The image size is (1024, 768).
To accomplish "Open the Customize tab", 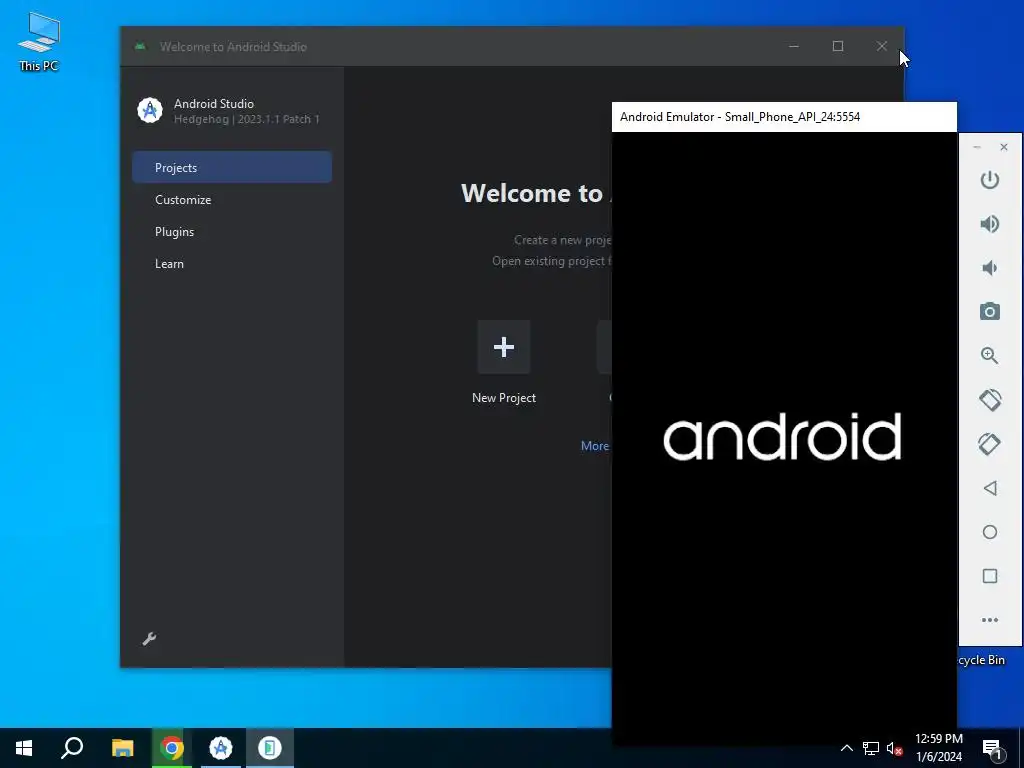I will click(232, 199).
